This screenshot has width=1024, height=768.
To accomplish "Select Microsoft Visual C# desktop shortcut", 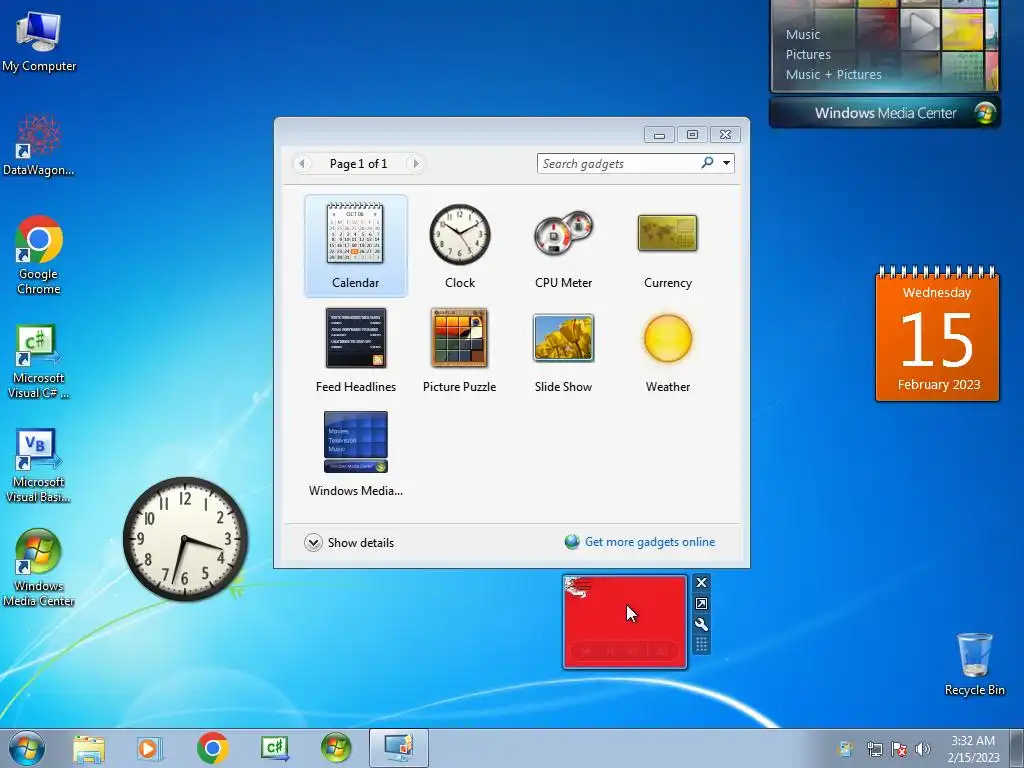I will 39,360.
